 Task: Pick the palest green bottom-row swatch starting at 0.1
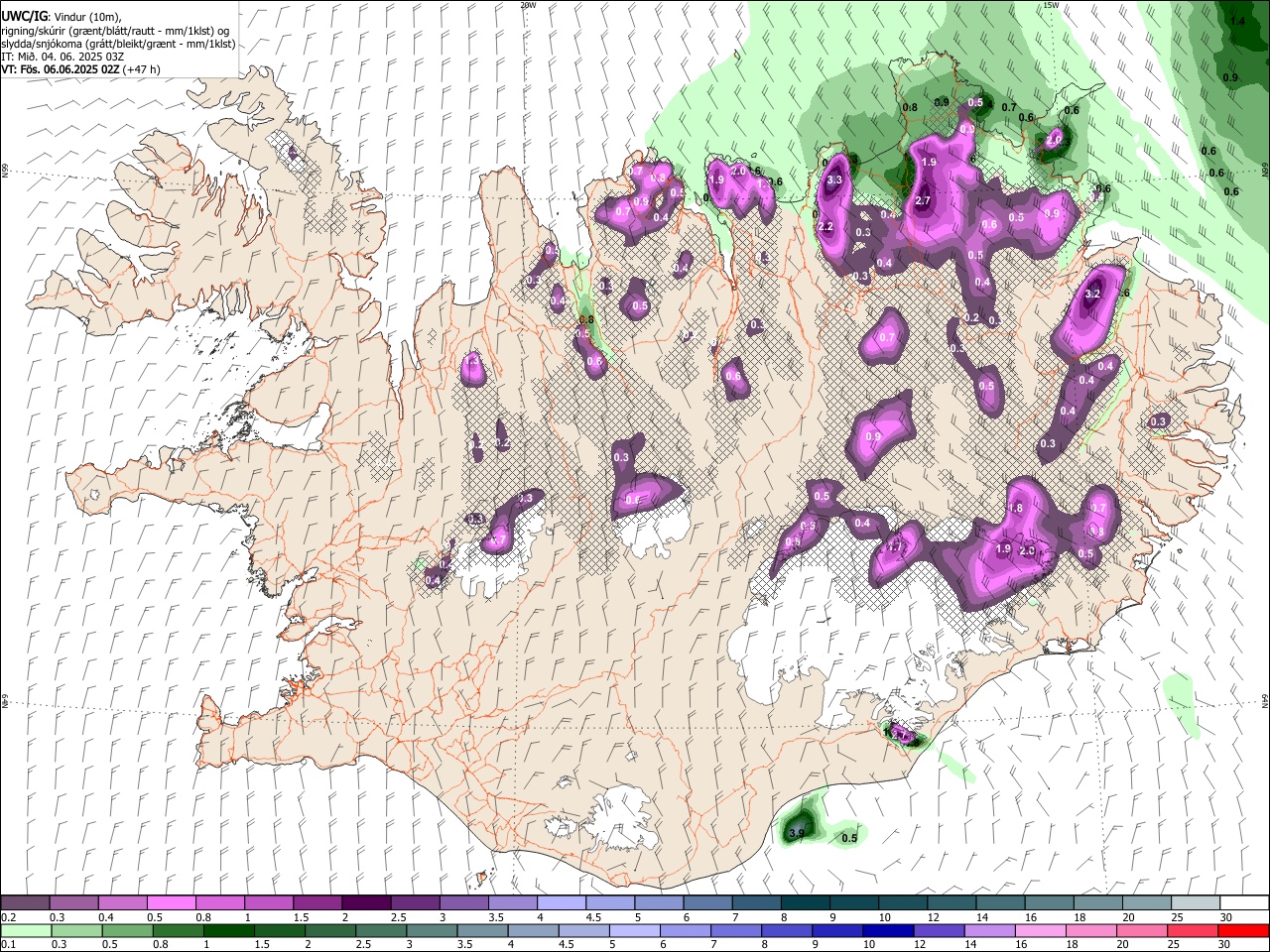click(x=27, y=930)
